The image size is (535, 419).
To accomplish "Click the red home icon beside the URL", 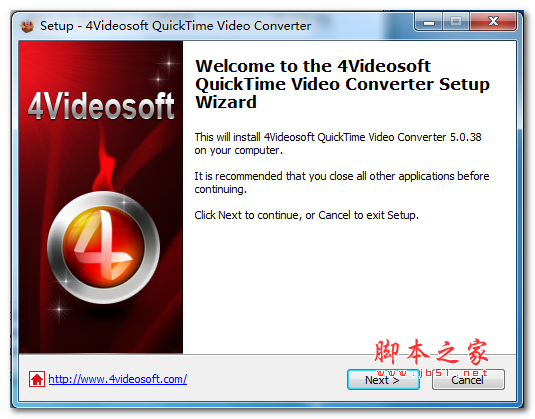I will pyautogui.click(x=37, y=379).
